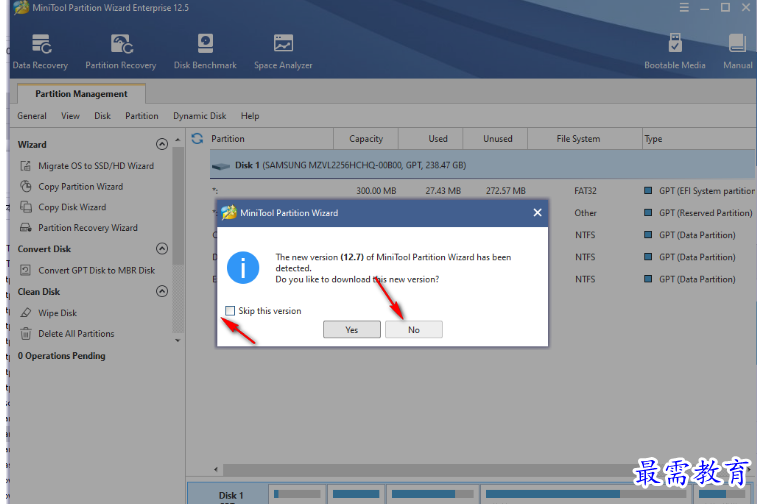
Task: Select the 300.00 MB FAT32 partition row
Action: [x=483, y=191]
